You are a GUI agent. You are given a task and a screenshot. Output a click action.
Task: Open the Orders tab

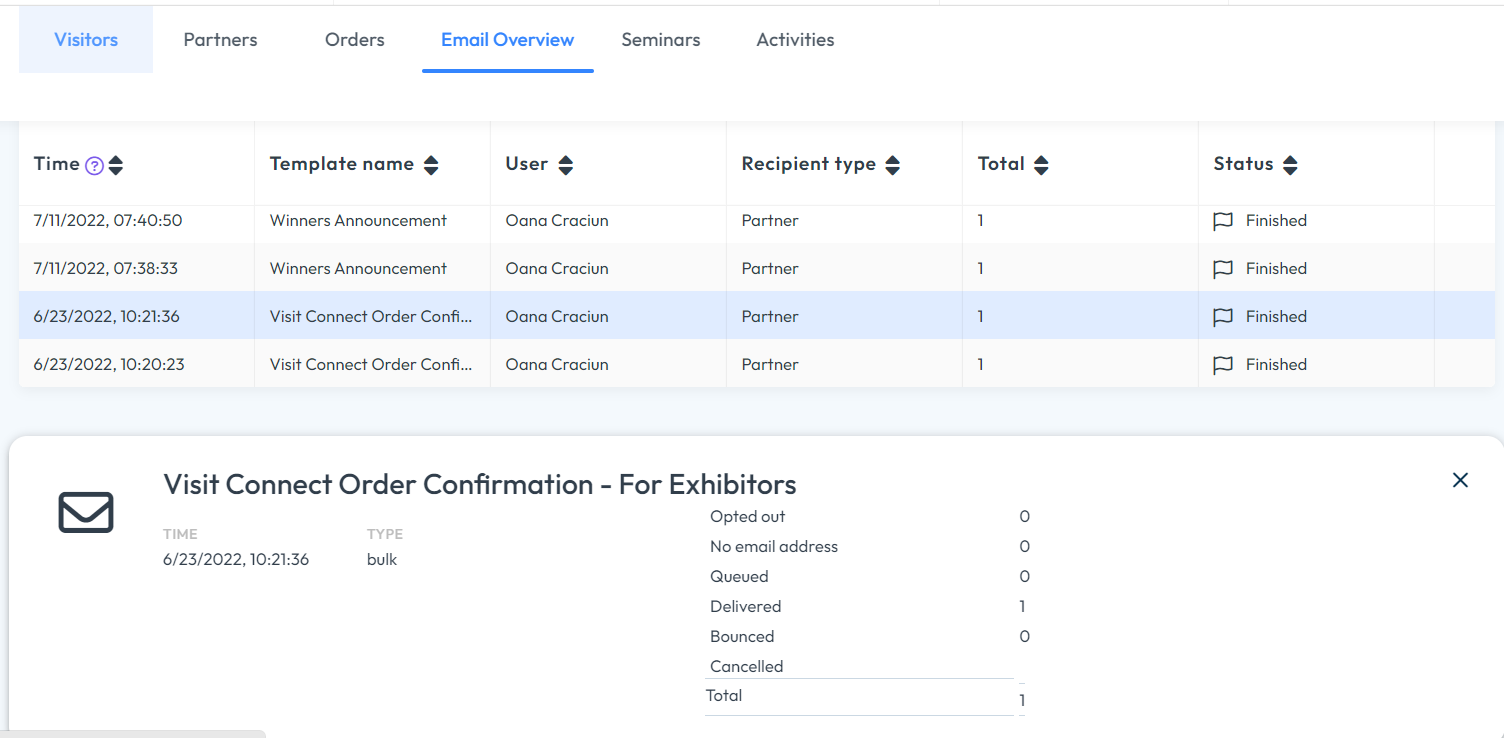tap(354, 39)
